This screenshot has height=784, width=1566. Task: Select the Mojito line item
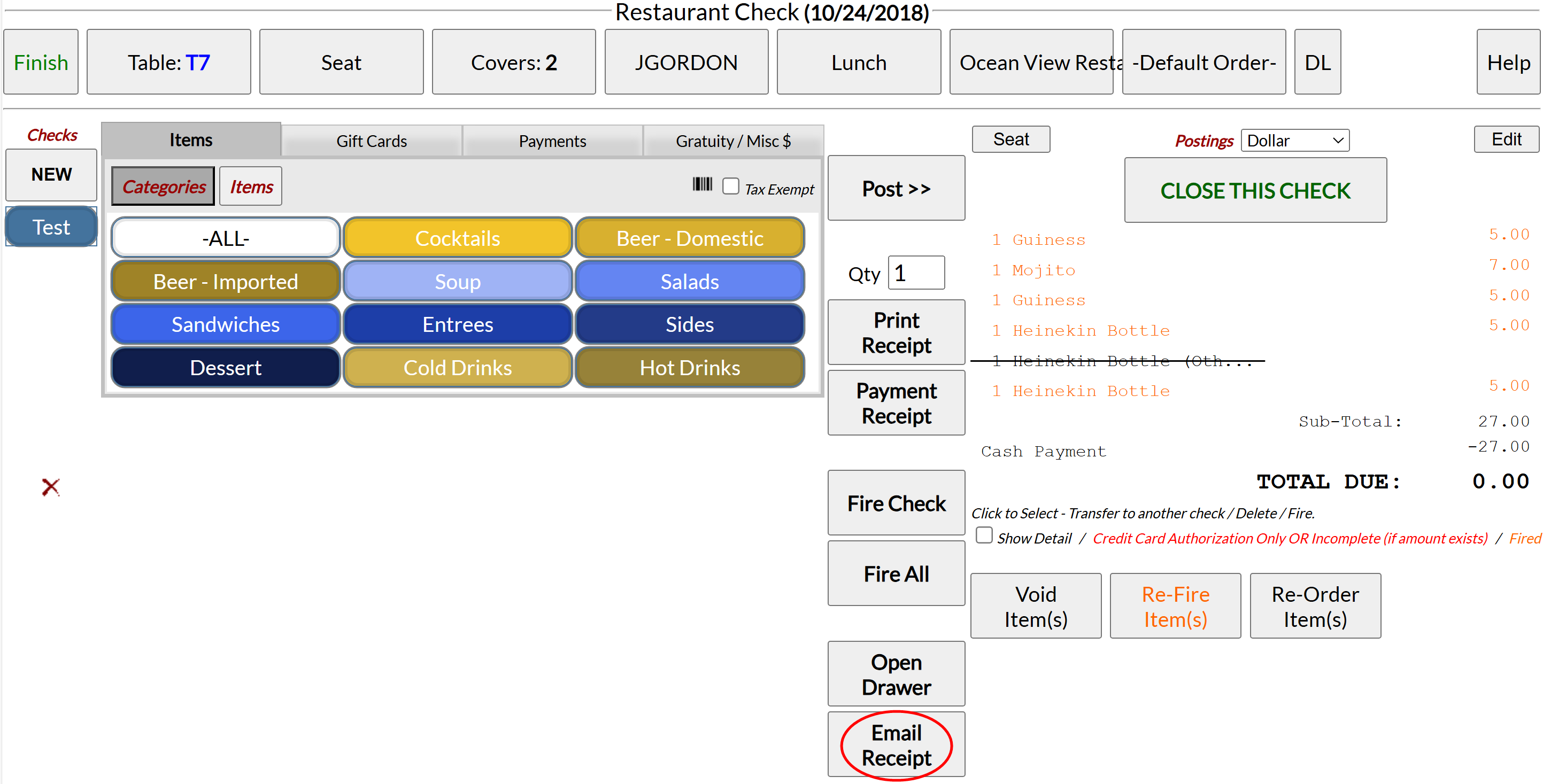tap(1043, 270)
